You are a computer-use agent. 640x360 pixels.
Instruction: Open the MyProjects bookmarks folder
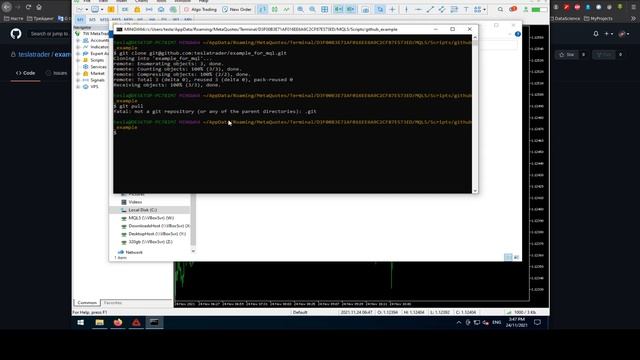tap(598, 18)
